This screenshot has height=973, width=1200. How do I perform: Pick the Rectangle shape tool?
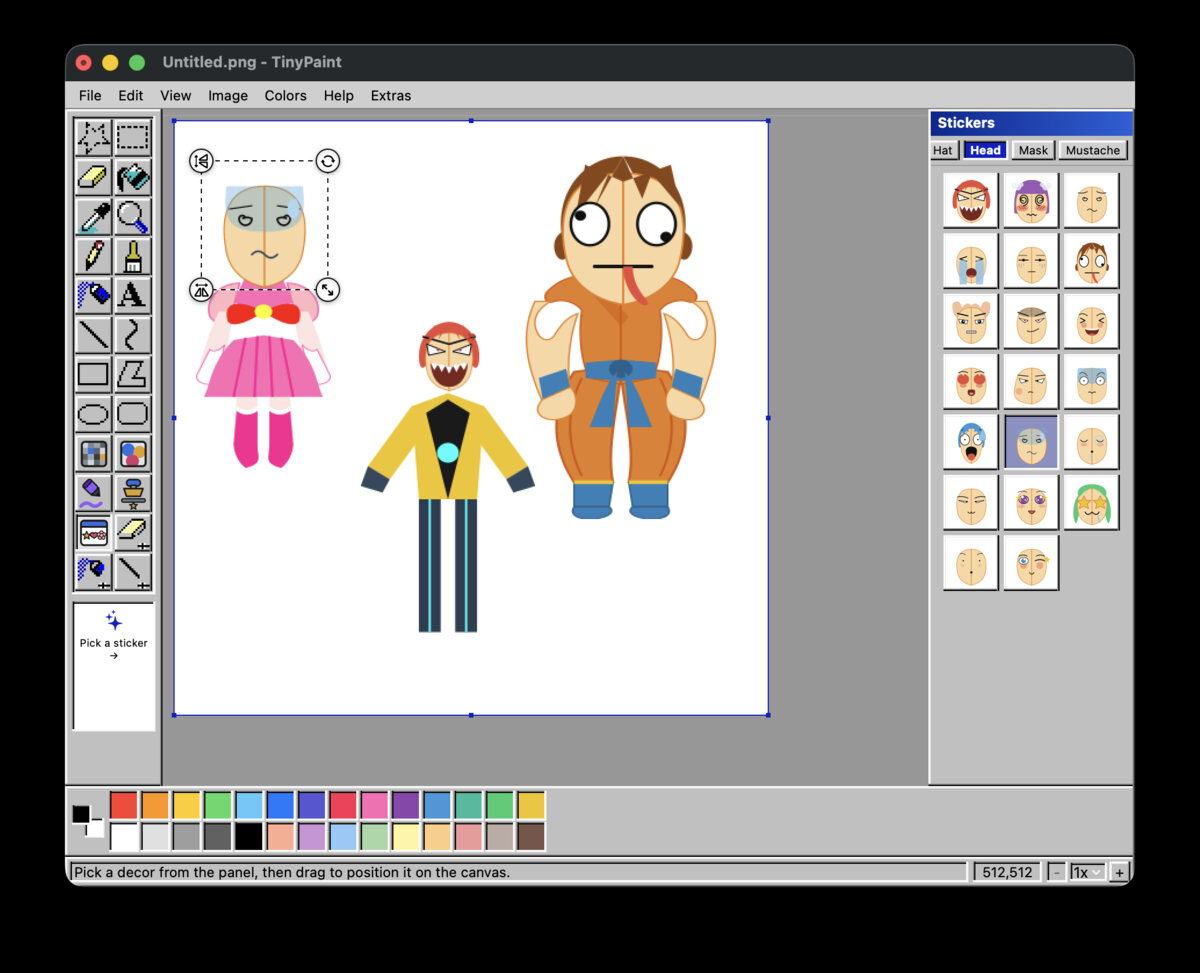tap(93, 374)
